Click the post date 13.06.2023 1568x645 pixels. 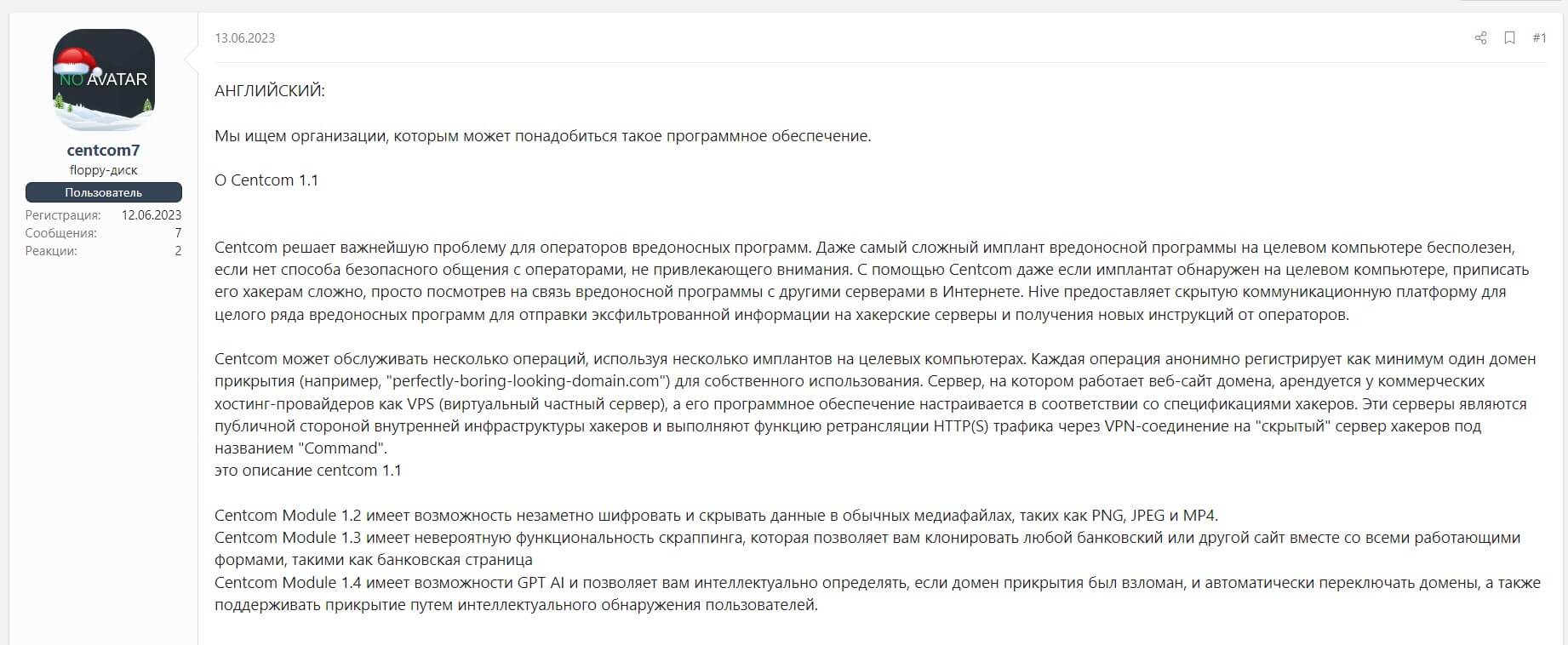coord(244,38)
